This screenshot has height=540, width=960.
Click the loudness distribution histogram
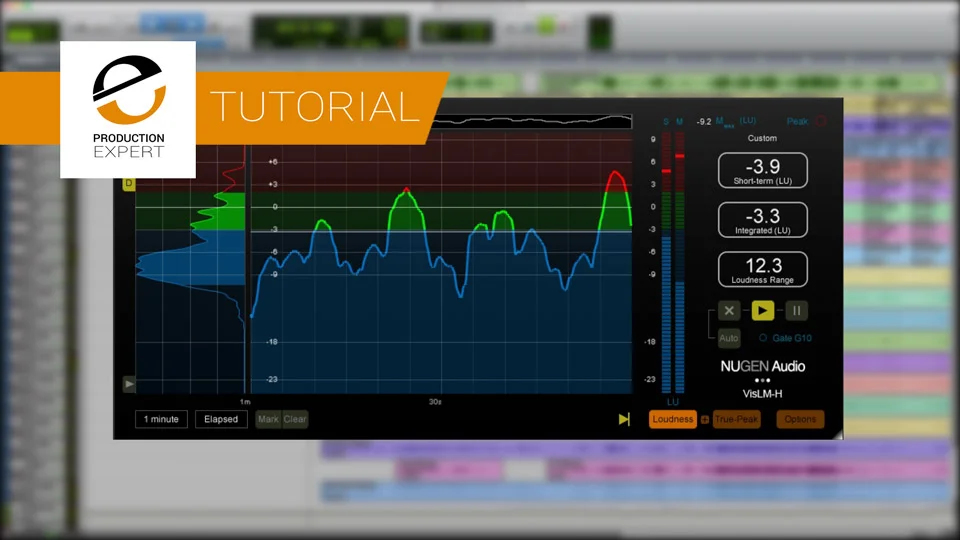point(191,263)
